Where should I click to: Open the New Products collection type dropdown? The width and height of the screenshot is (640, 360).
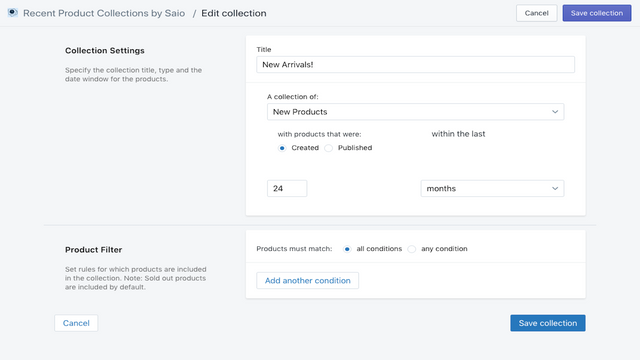click(x=416, y=112)
